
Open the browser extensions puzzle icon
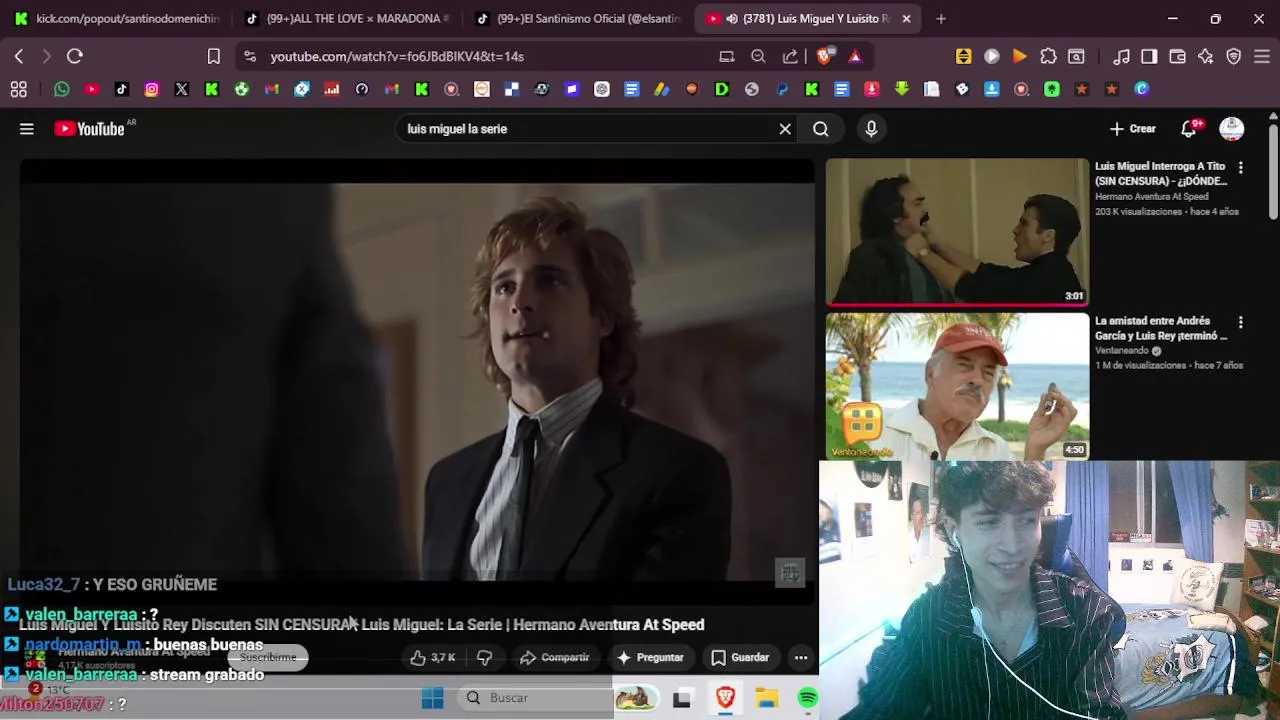[1048, 57]
